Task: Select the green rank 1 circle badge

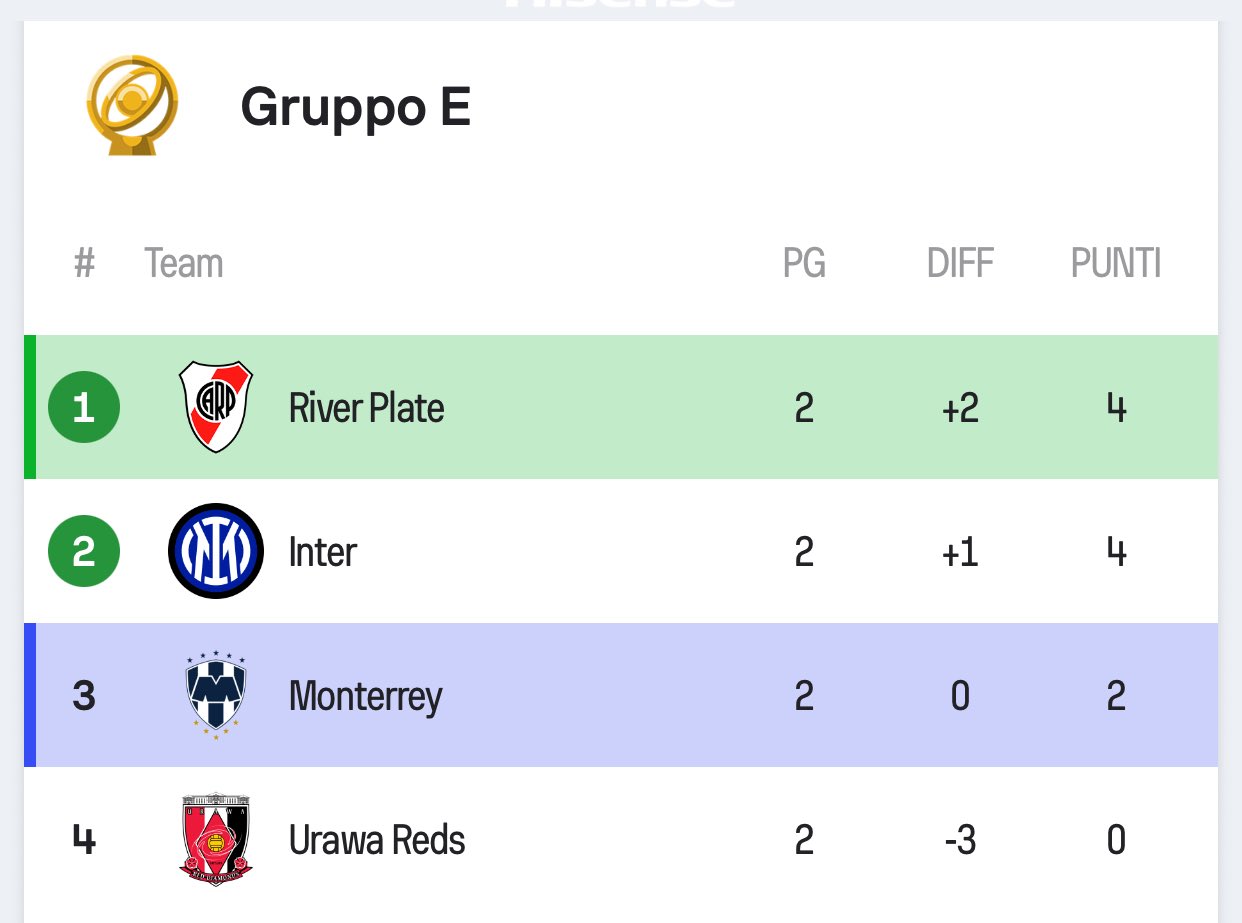Action: coord(84,407)
